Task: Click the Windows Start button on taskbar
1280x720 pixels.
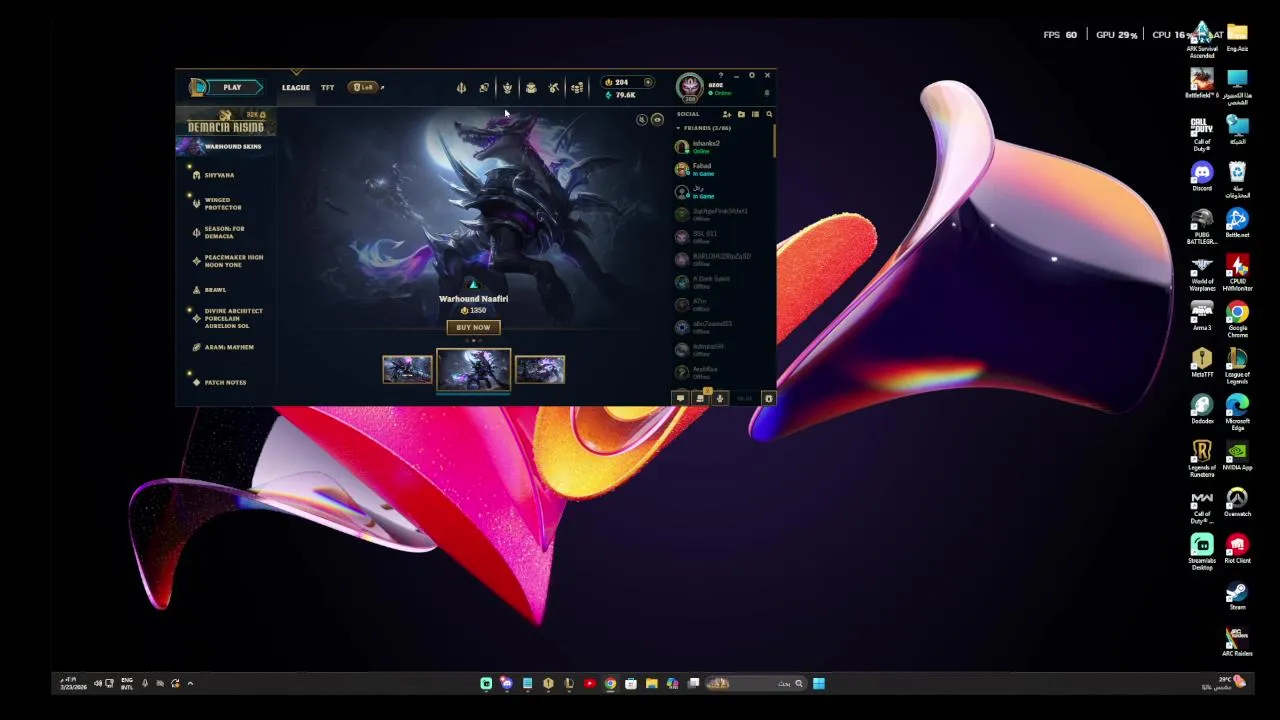Action: coord(818,684)
